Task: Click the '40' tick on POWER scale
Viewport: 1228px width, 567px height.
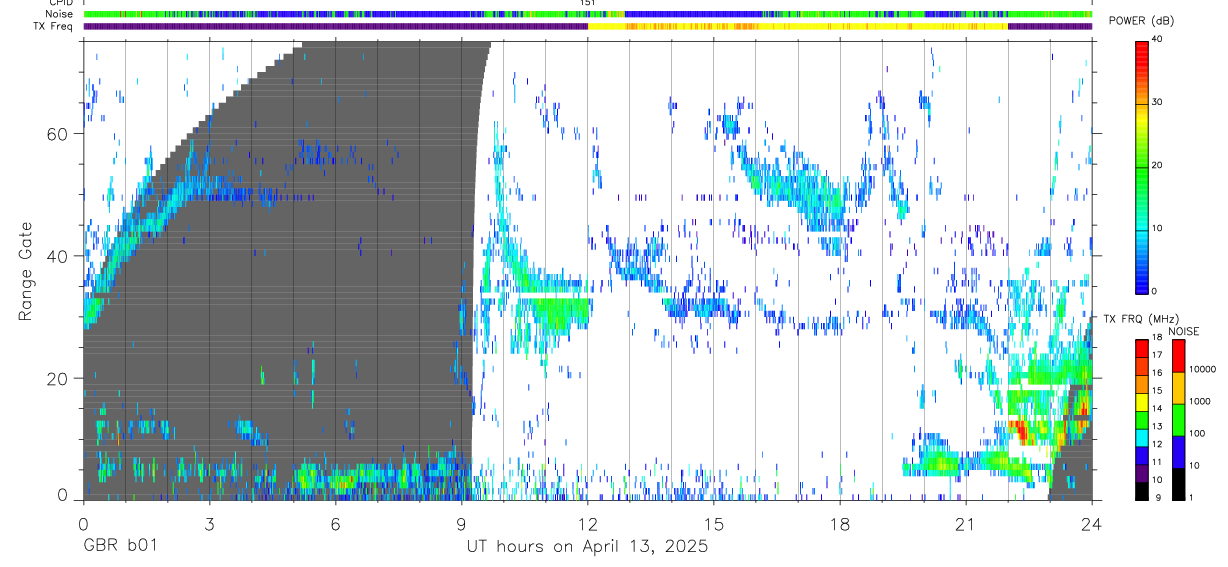Action: 1158,39
